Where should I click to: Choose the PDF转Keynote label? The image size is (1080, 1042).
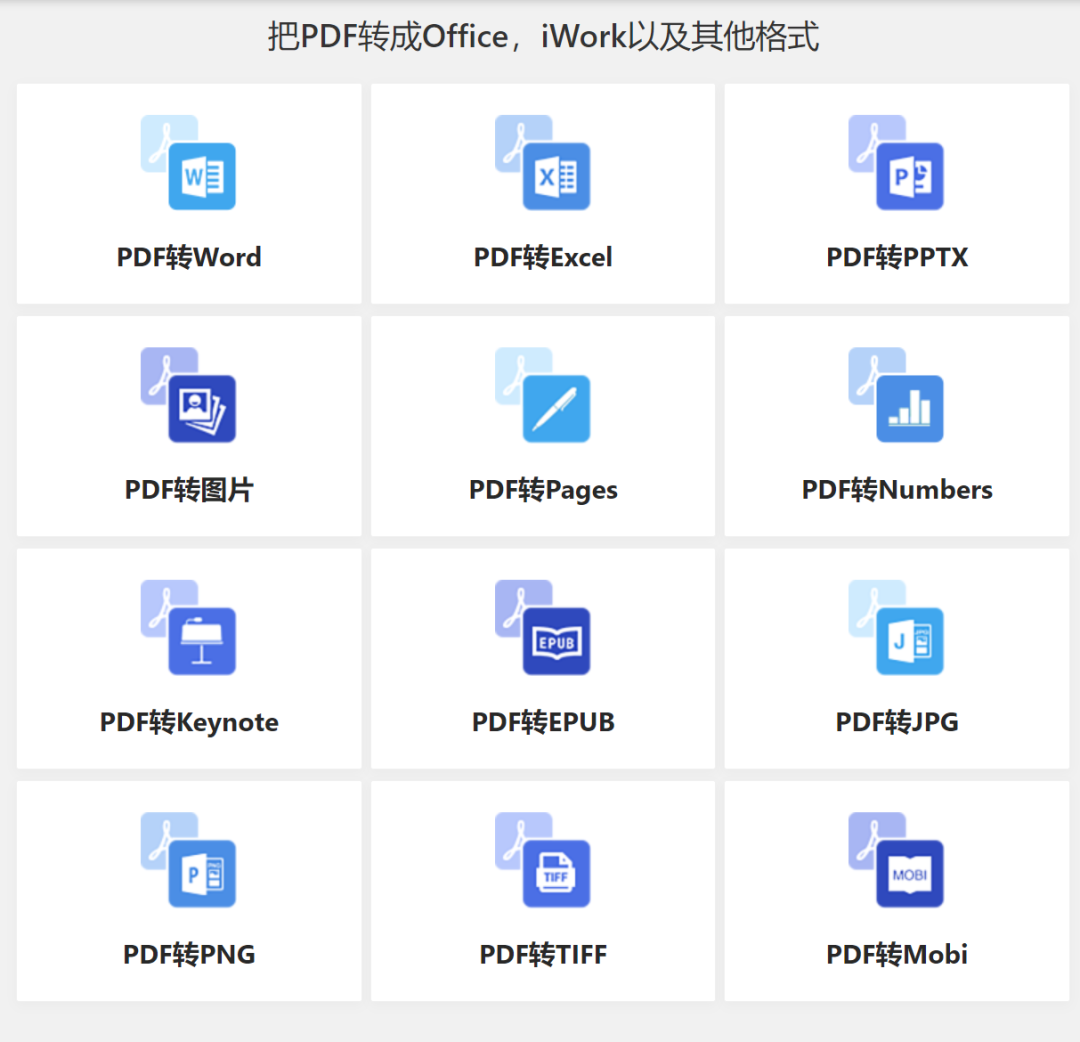tap(189, 722)
